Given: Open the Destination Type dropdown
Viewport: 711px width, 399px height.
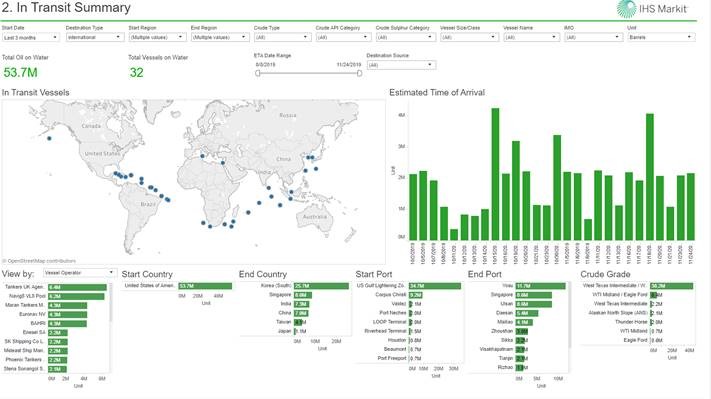Looking at the screenshot, I should (95, 37).
